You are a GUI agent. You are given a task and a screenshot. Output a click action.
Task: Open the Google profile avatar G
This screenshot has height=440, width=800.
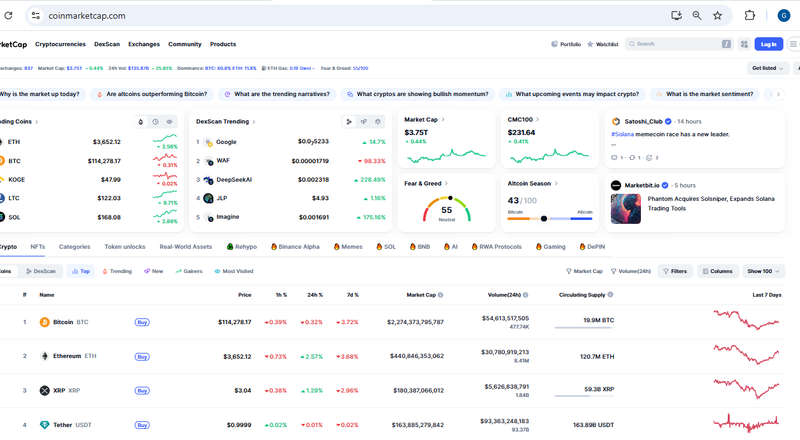tap(784, 15)
